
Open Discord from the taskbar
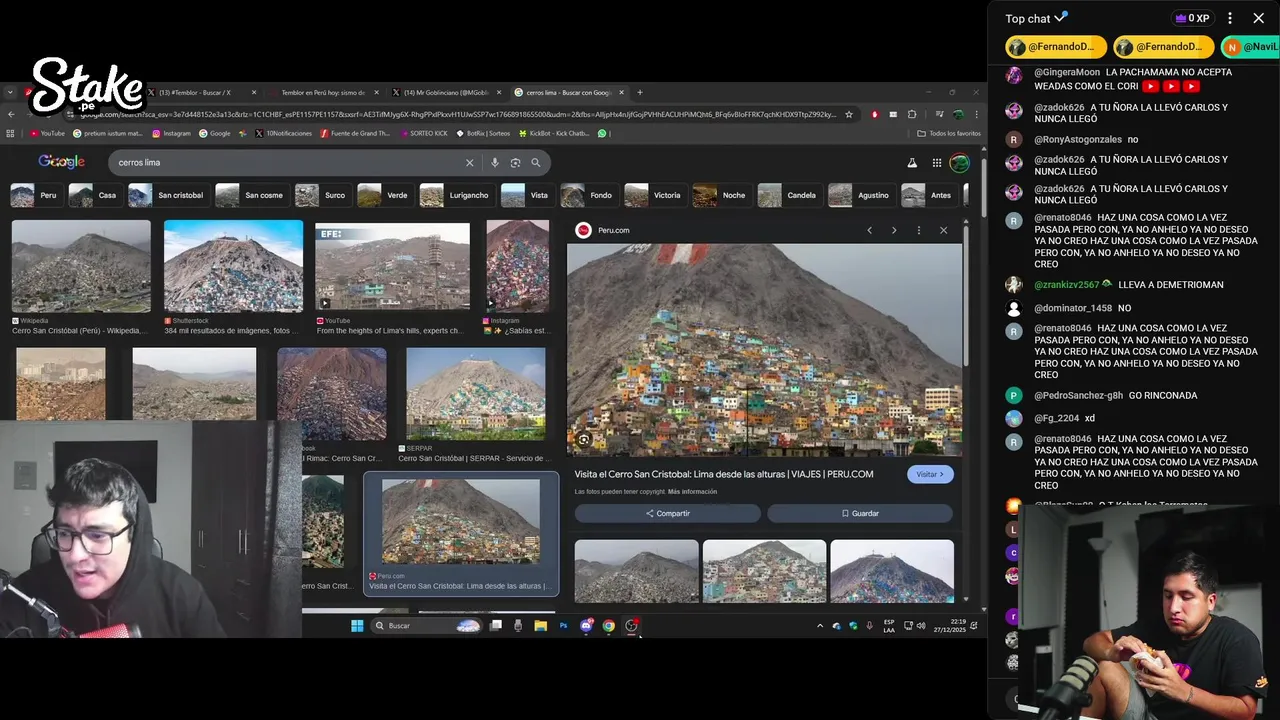tap(586, 626)
